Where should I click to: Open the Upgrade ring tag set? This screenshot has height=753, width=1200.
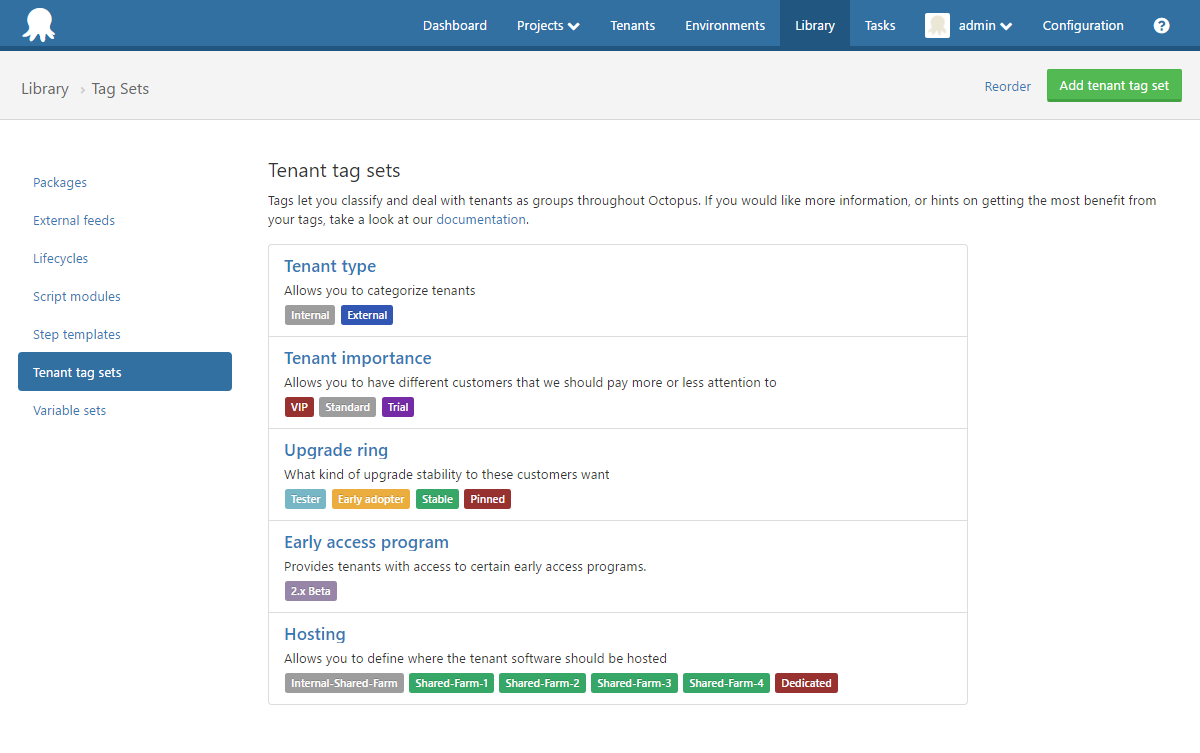pyautogui.click(x=336, y=450)
